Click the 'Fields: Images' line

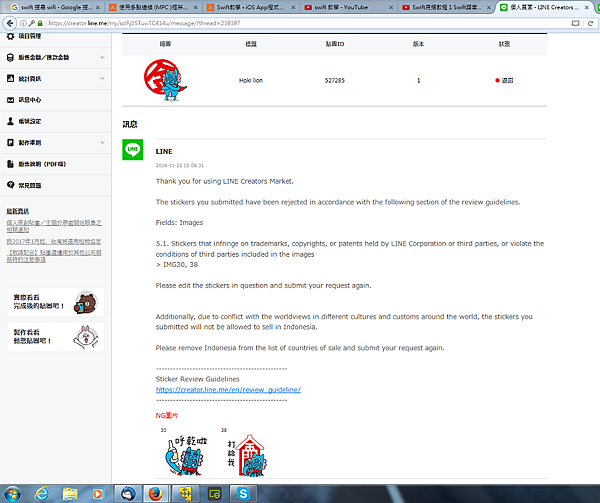pos(179,223)
